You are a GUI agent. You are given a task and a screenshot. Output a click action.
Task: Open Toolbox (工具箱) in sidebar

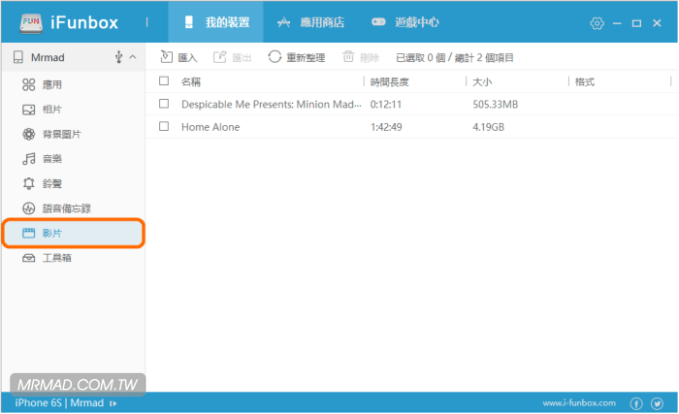click(x=73, y=258)
